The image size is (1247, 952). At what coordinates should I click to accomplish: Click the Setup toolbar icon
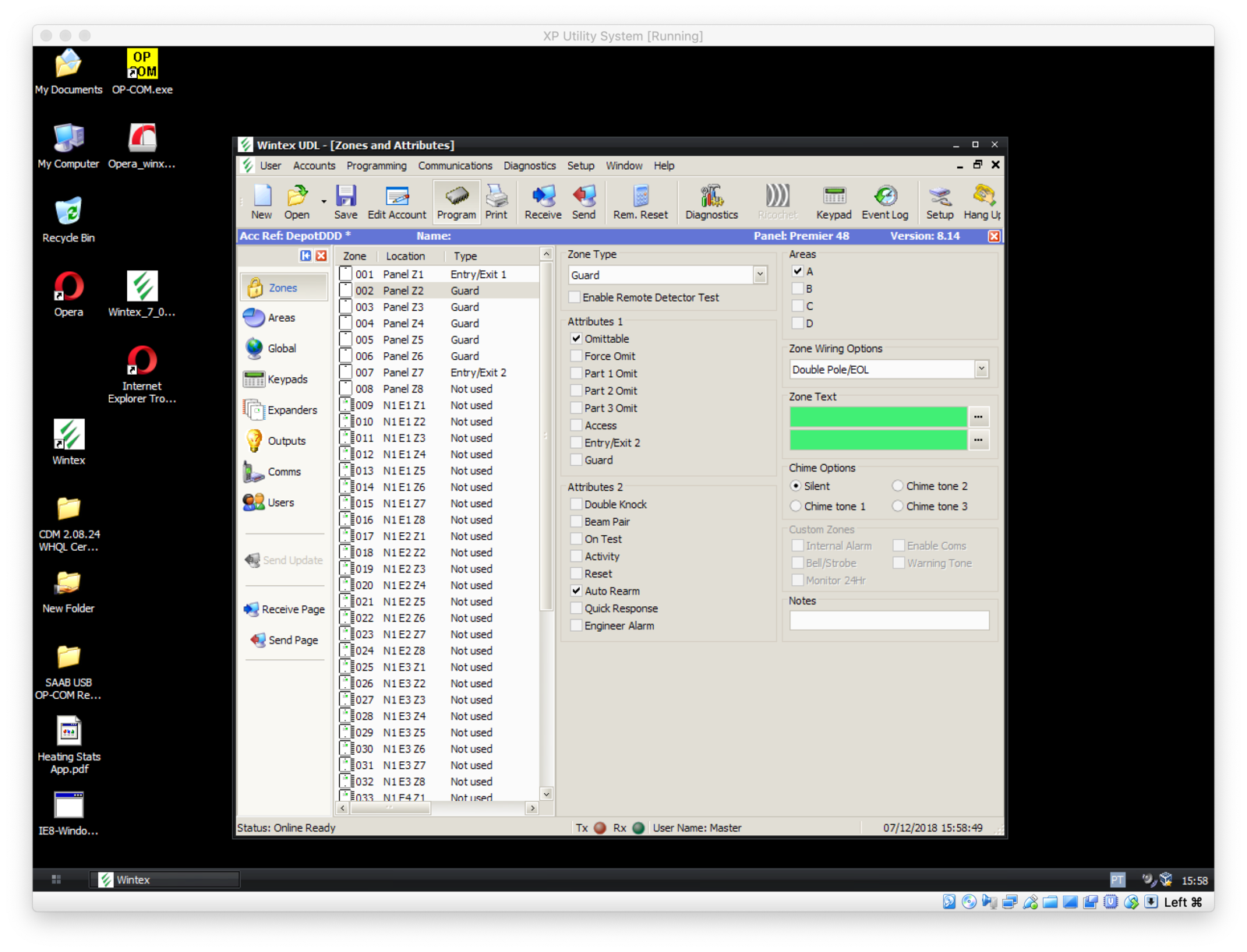click(940, 202)
